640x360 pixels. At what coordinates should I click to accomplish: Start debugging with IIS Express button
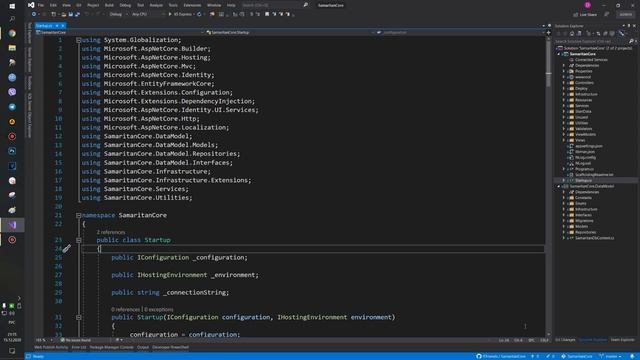180,14
